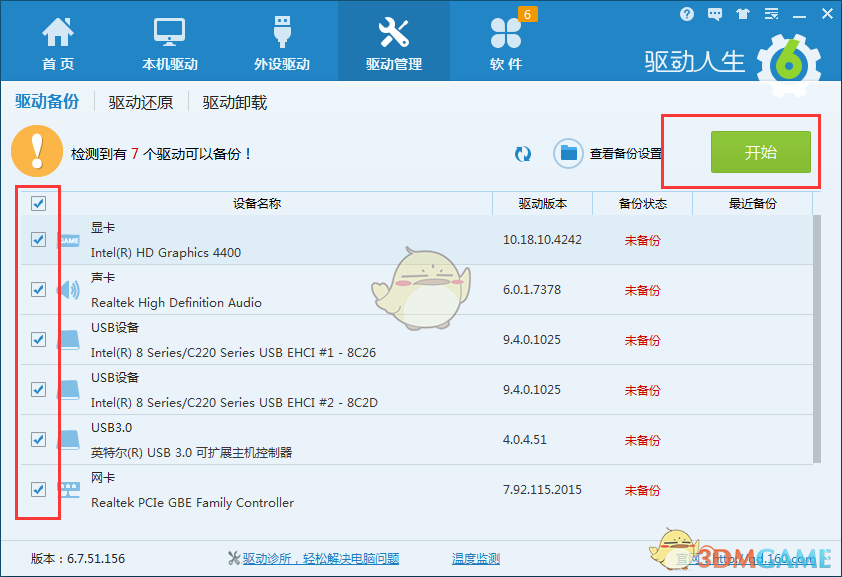842x577 pixels.
Task: Click the 版本：6.7.51.156 version text
Action: point(78,559)
